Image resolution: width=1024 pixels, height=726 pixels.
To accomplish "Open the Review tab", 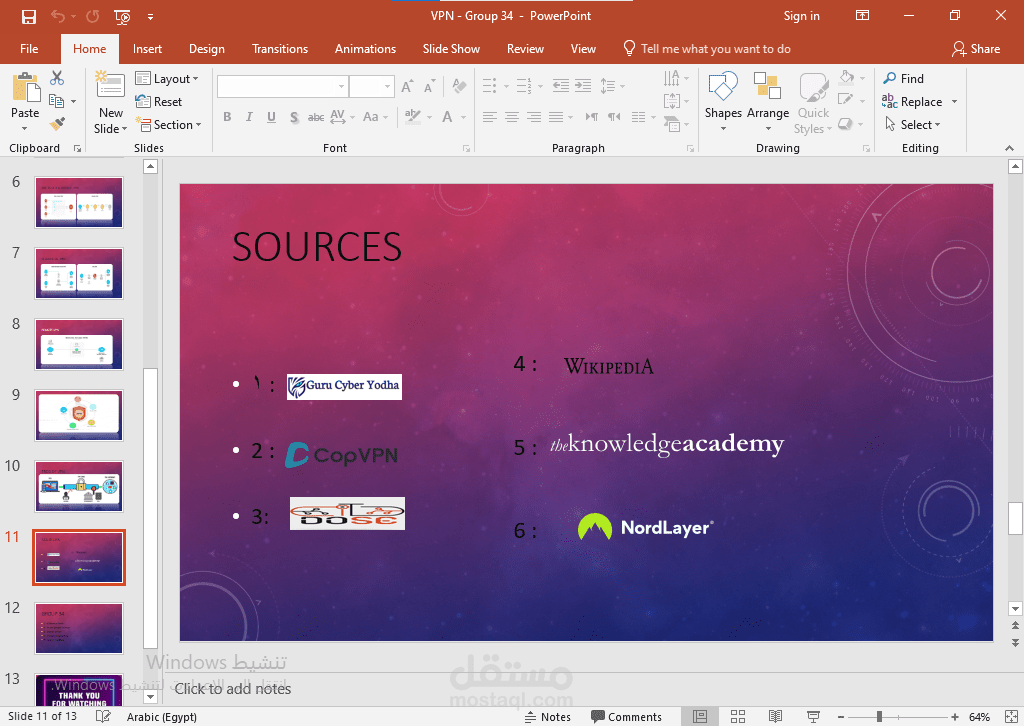I will (526, 49).
